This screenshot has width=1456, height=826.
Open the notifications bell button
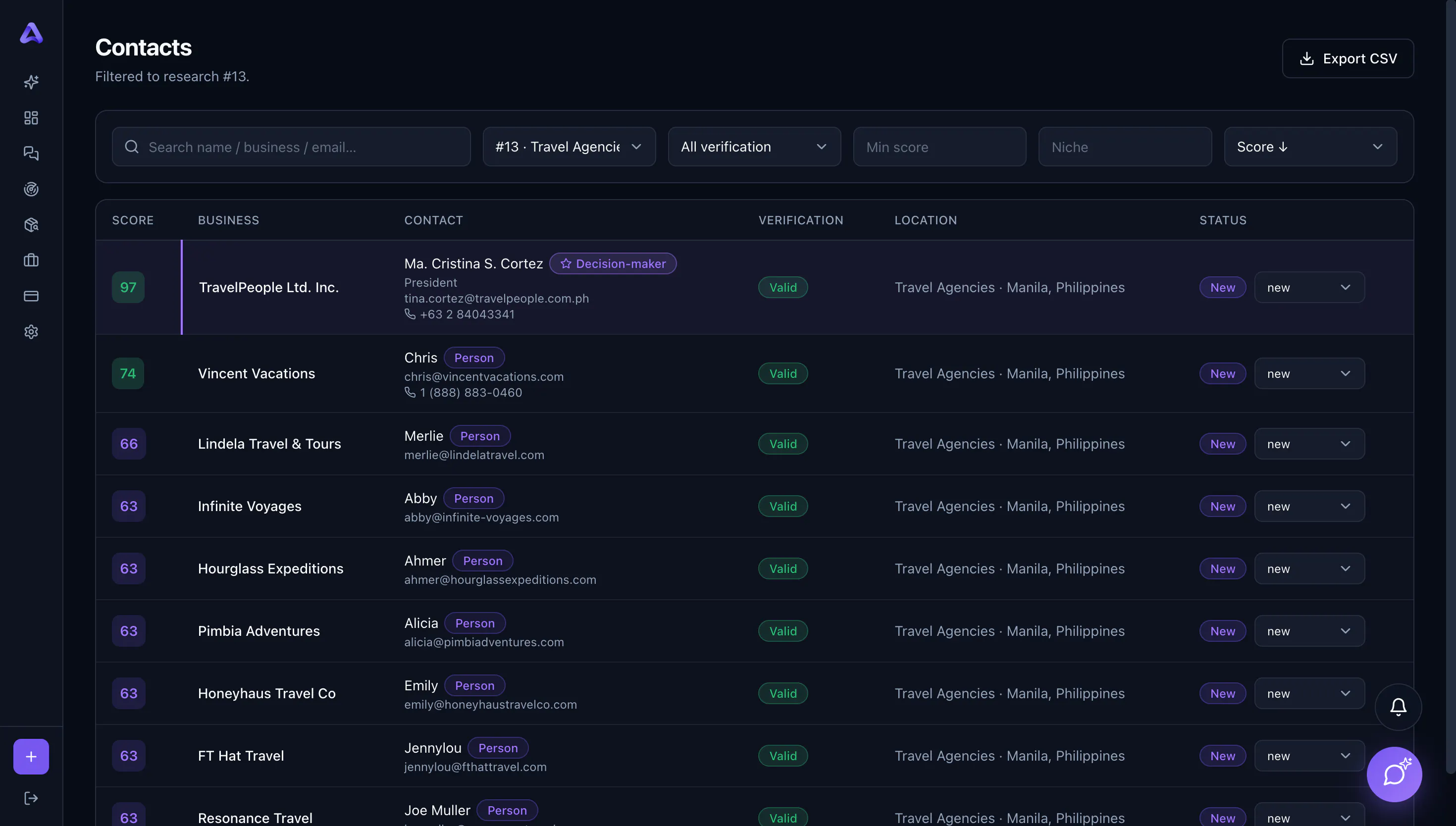click(1398, 707)
